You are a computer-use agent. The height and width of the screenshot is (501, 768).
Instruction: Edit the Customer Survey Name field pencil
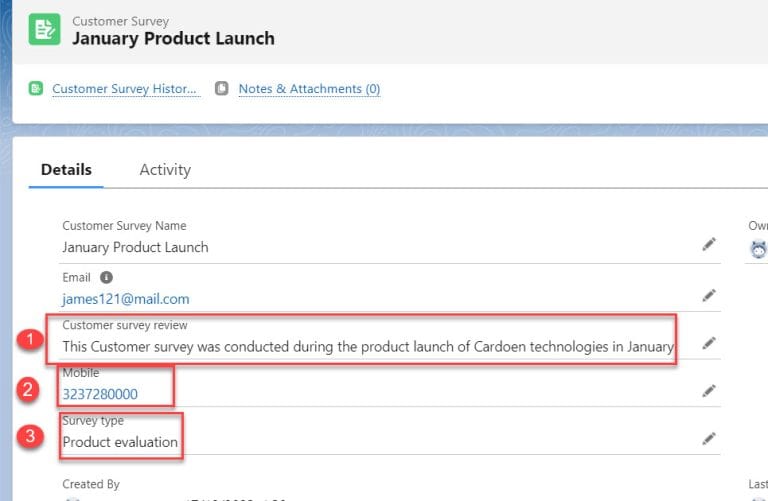(709, 244)
